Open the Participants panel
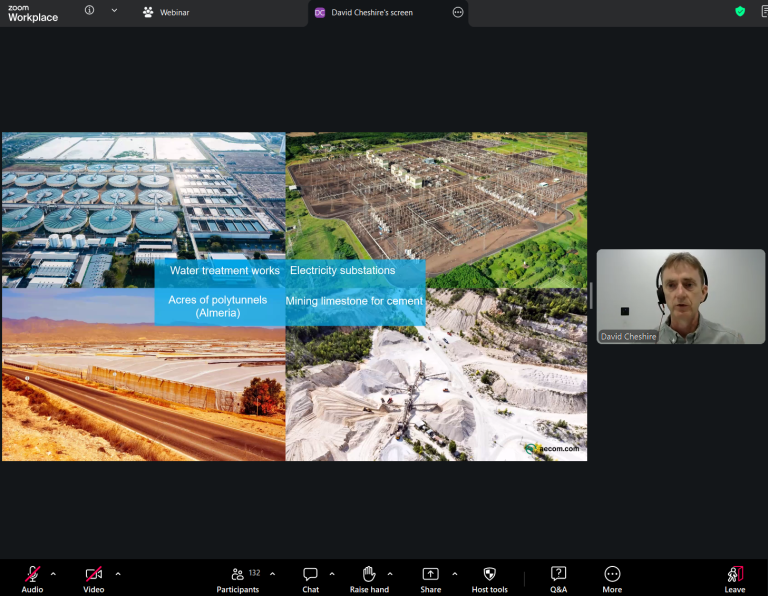The height and width of the screenshot is (596, 768). (239, 579)
